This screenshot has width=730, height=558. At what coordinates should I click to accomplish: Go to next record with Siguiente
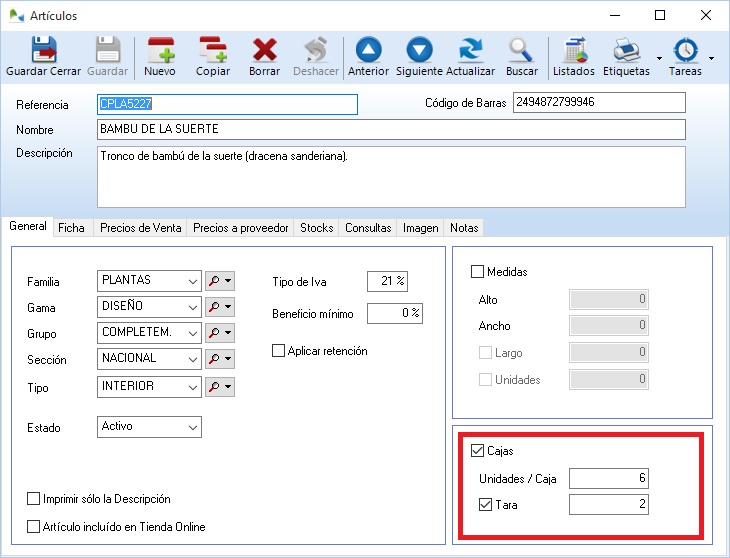coord(419,51)
